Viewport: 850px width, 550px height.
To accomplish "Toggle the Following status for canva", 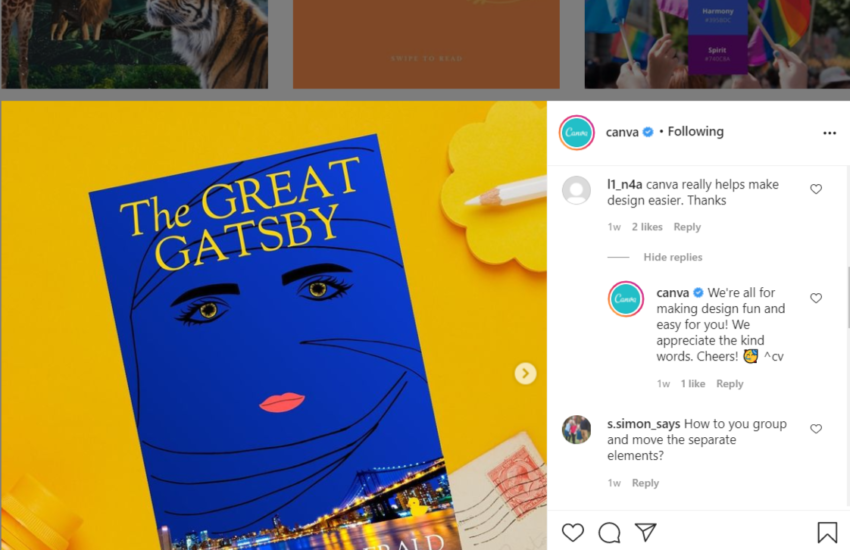I will coord(696,132).
